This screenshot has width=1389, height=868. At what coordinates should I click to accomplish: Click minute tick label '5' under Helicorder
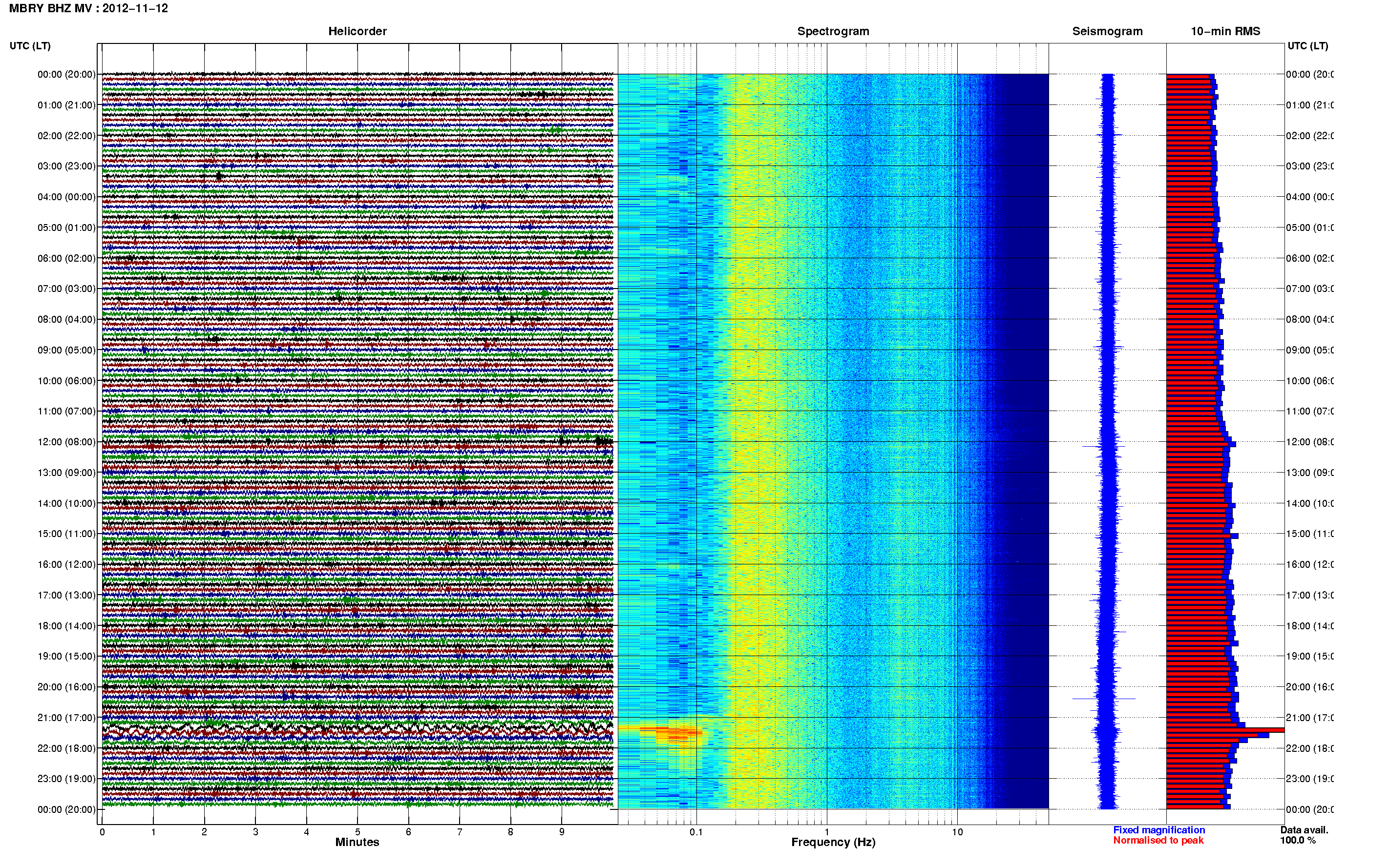(x=357, y=832)
